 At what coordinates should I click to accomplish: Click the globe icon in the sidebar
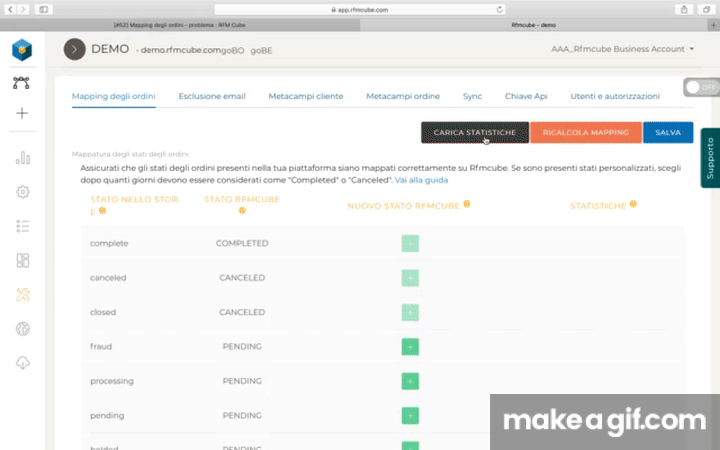click(x=22, y=329)
